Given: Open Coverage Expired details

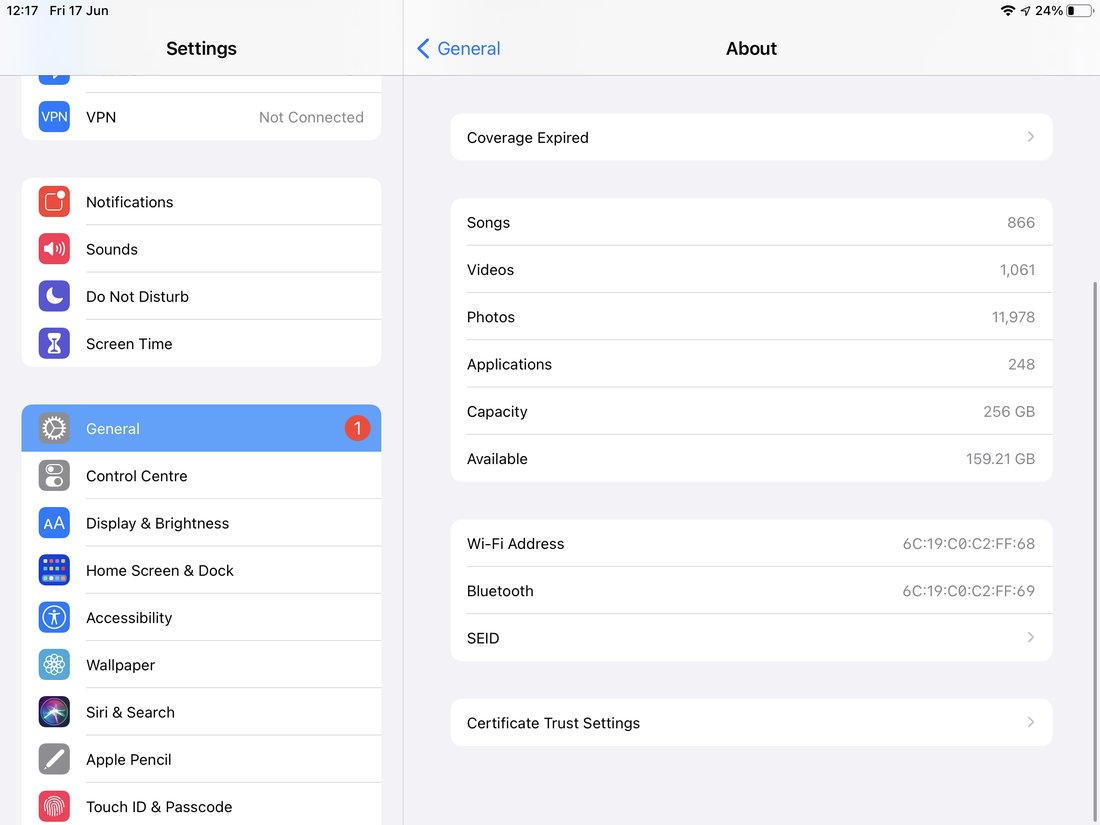Looking at the screenshot, I should pyautogui.click(x=751, y=137).
